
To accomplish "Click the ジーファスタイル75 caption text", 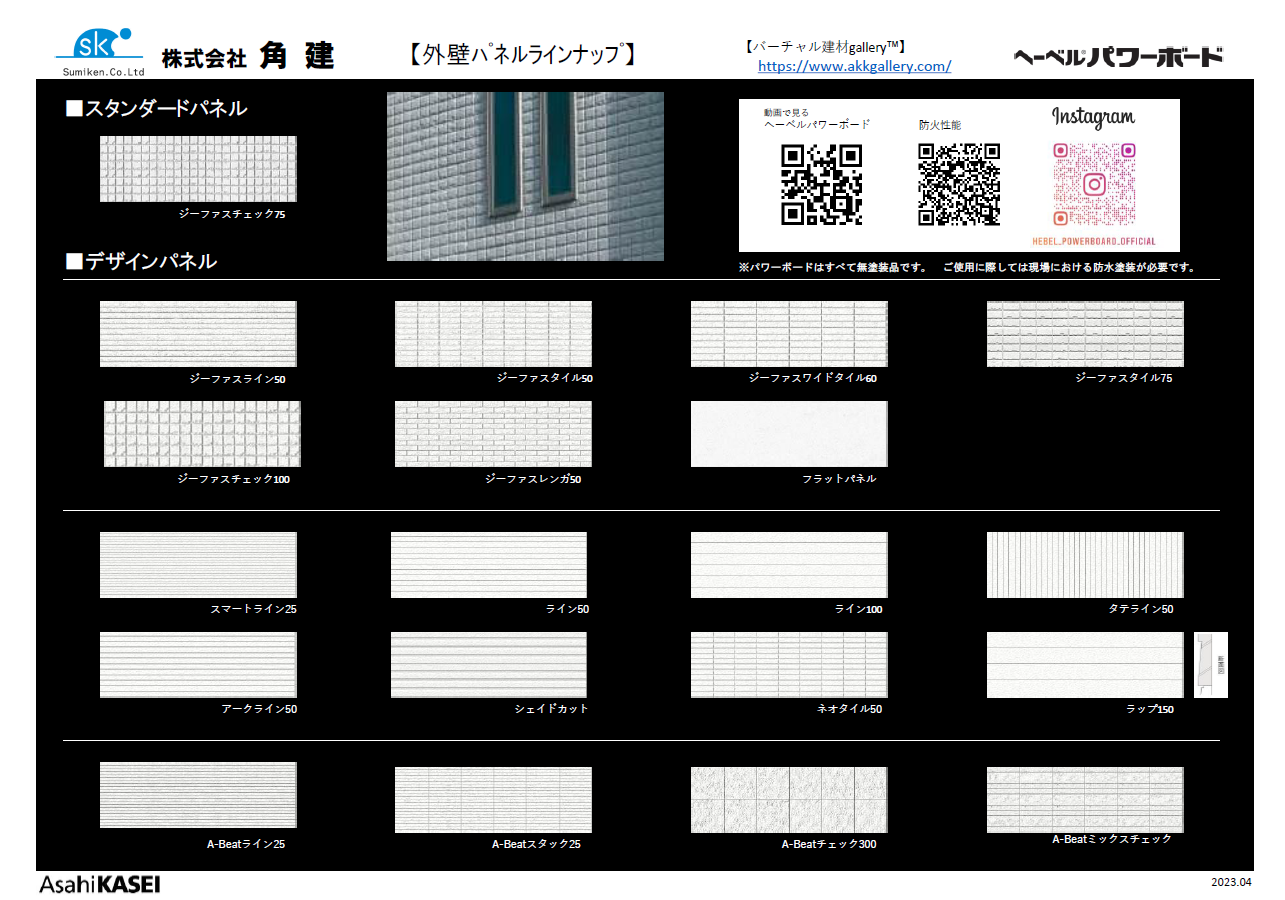I will click(1124, 379).
